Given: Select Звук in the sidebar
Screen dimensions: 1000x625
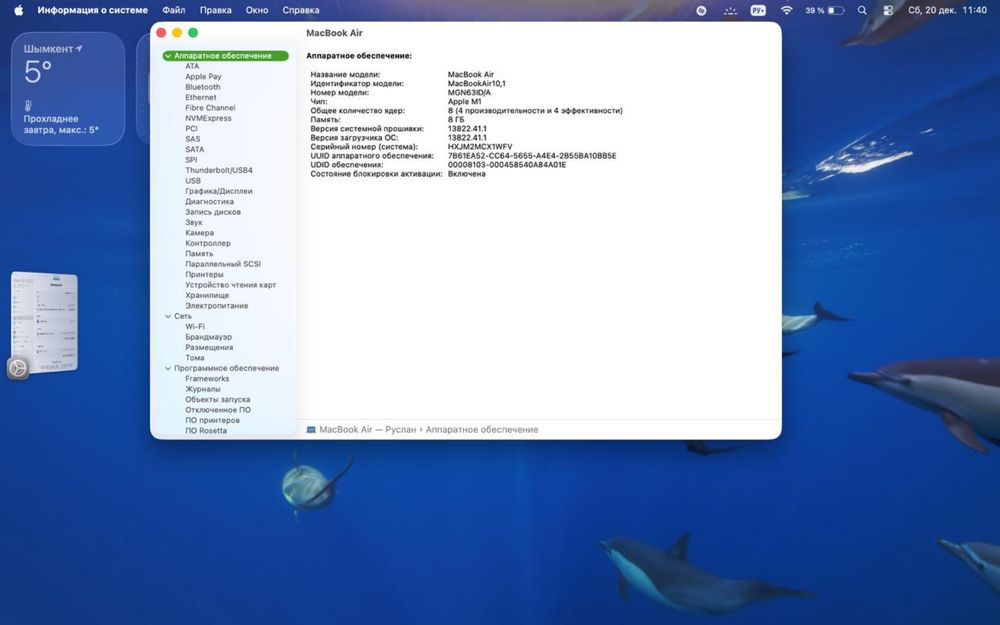Looking at the screenshot, I should (194, 223).
